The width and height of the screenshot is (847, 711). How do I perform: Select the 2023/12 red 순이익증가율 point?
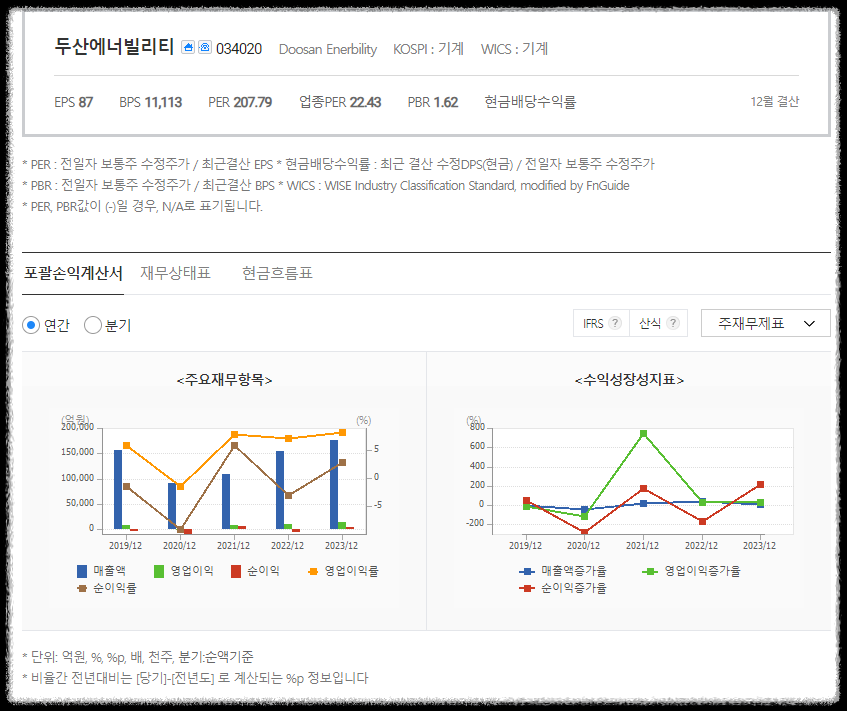(760, 485)
